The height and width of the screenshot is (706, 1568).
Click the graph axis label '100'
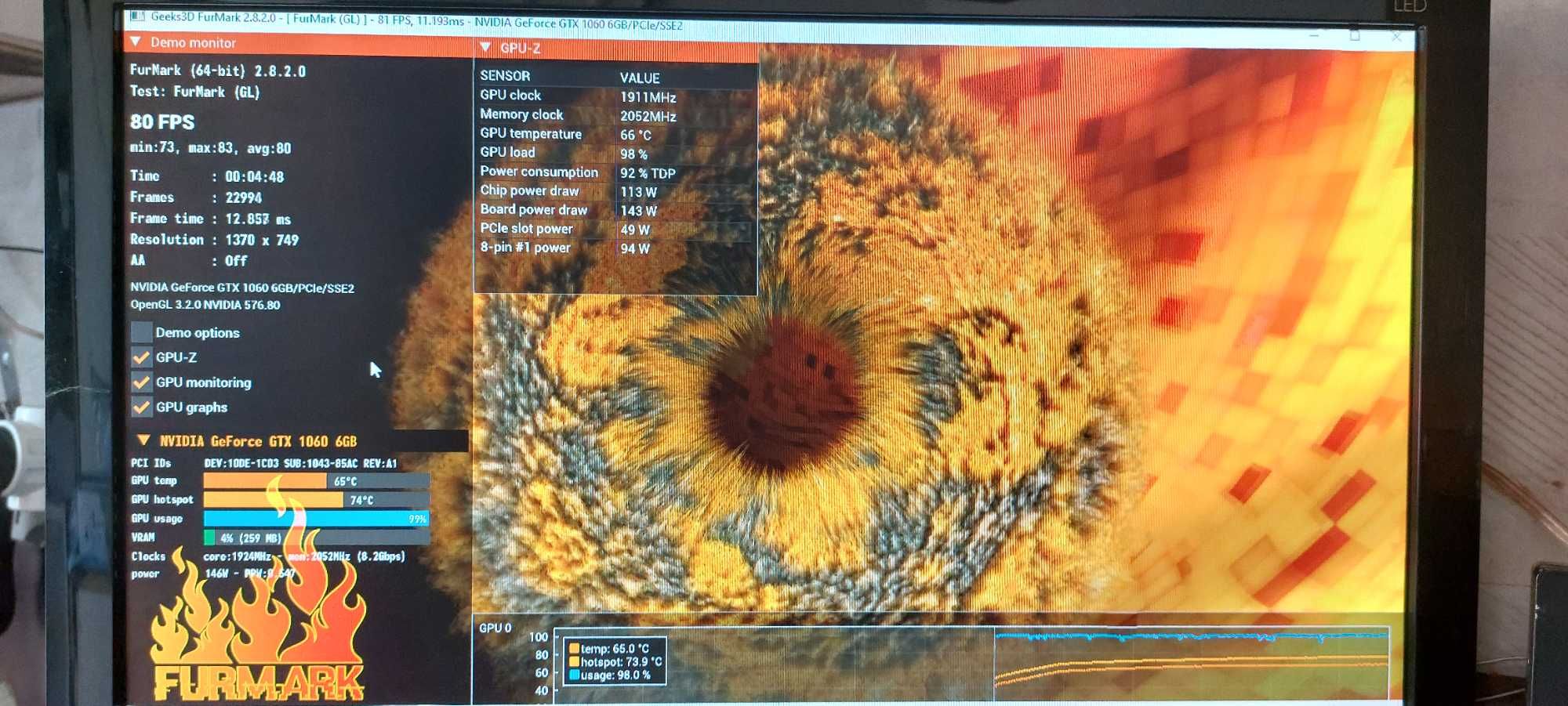tap(539, 637)
